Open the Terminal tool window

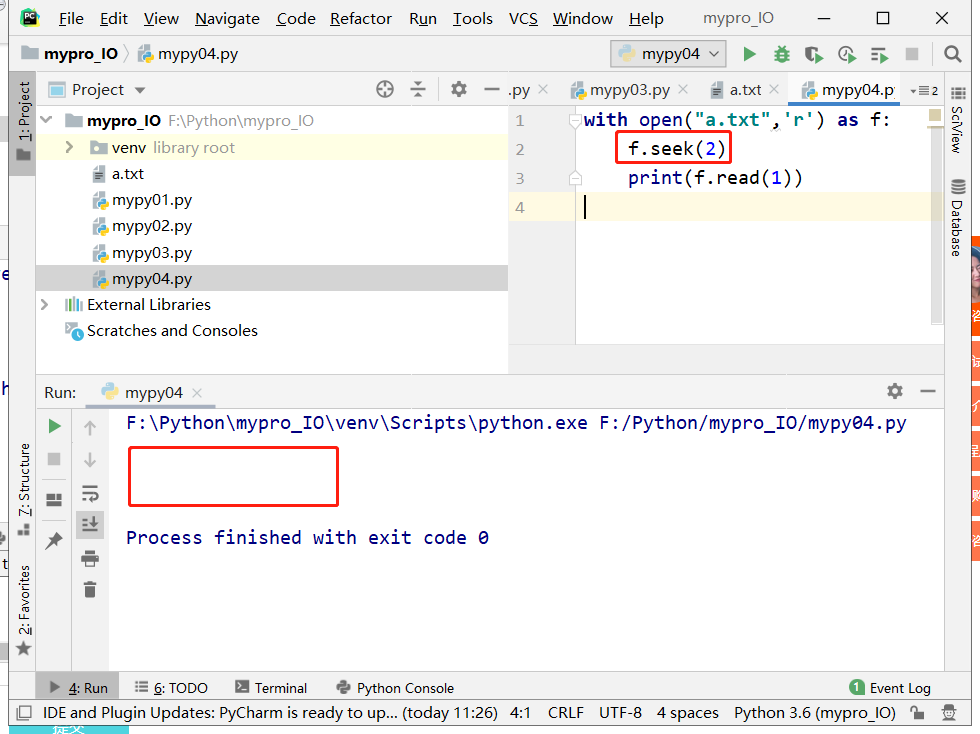(x=271, y=688)
